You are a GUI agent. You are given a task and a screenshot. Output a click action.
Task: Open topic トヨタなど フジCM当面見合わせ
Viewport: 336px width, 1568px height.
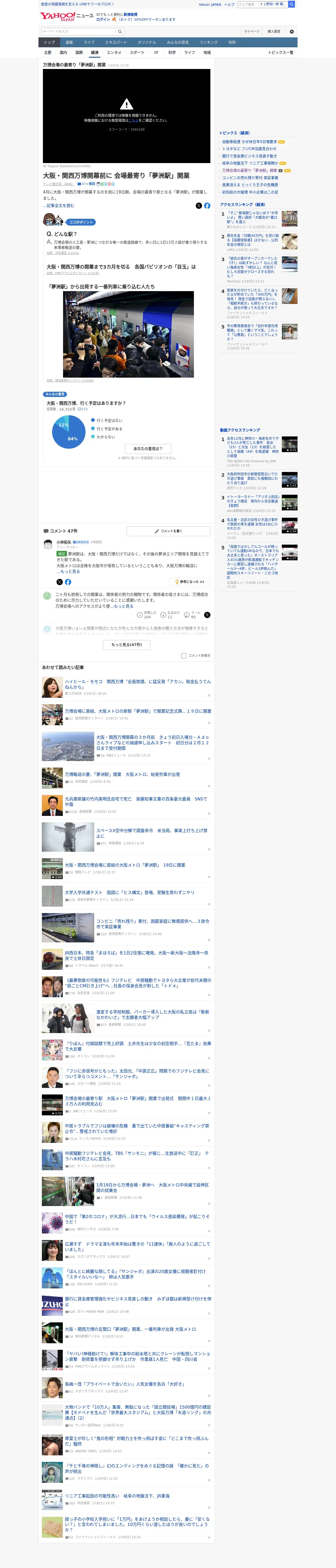point(249,148)
